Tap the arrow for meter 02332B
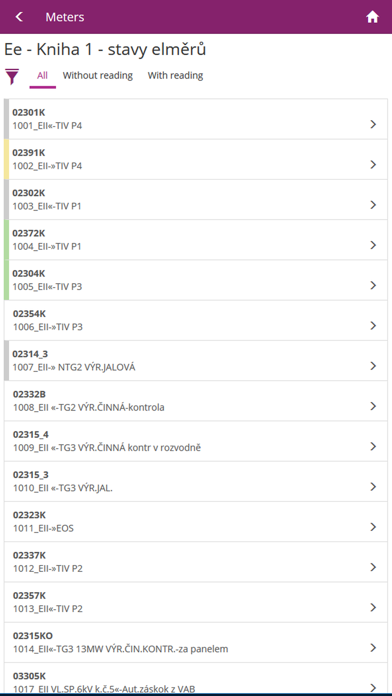 point(373,406)
